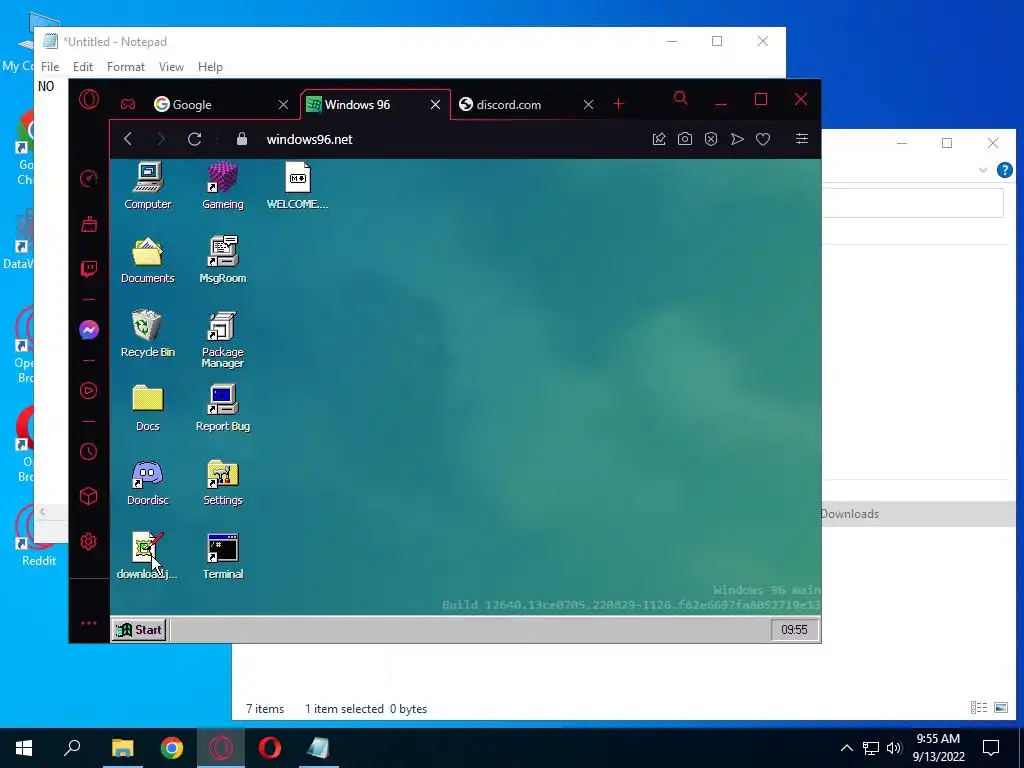The image size is (1024, 768).
Task: Go back in Opera browser
Action: [x=129, y=139]
